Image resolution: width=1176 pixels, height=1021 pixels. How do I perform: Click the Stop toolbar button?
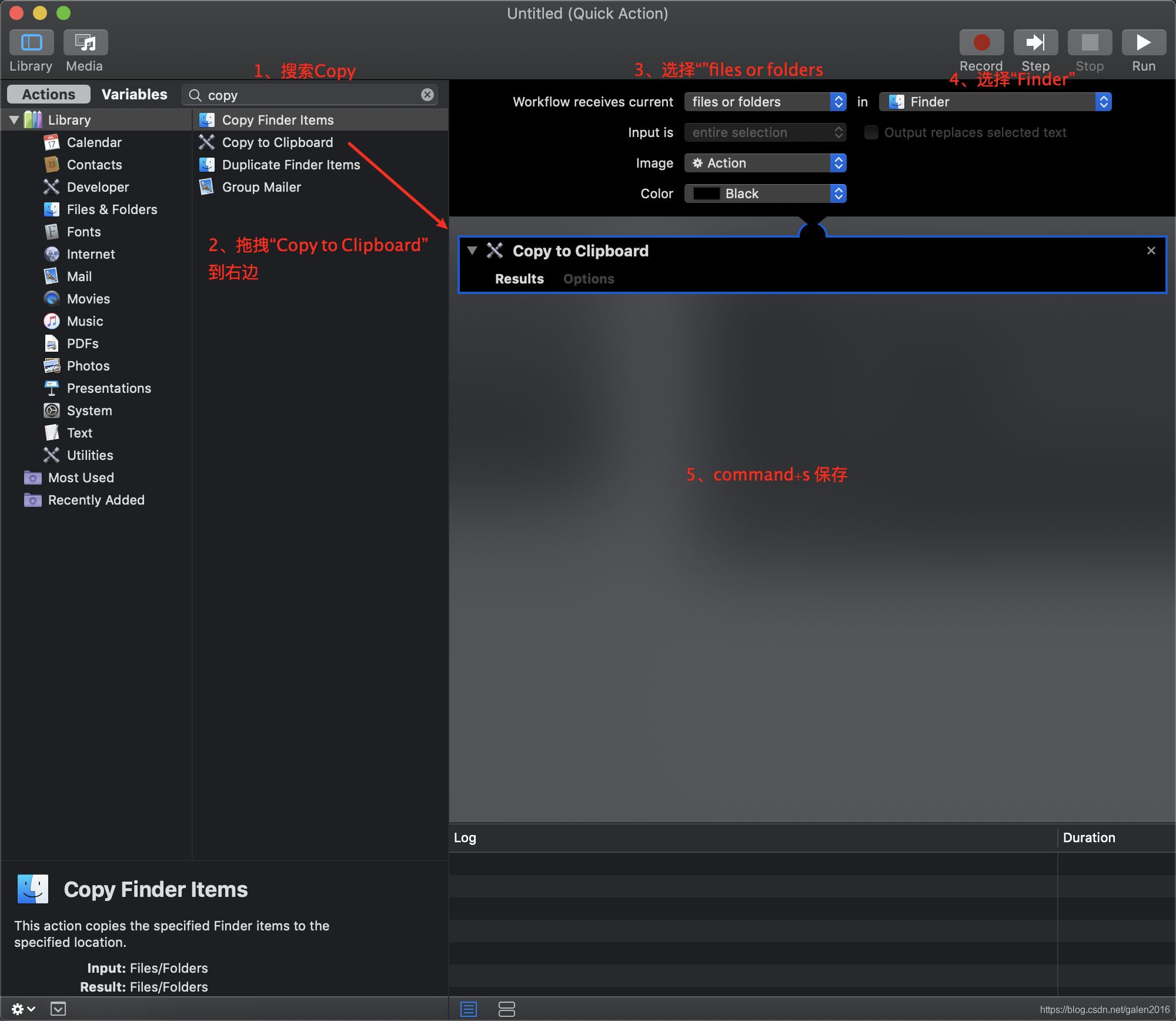coord(1090,43)
